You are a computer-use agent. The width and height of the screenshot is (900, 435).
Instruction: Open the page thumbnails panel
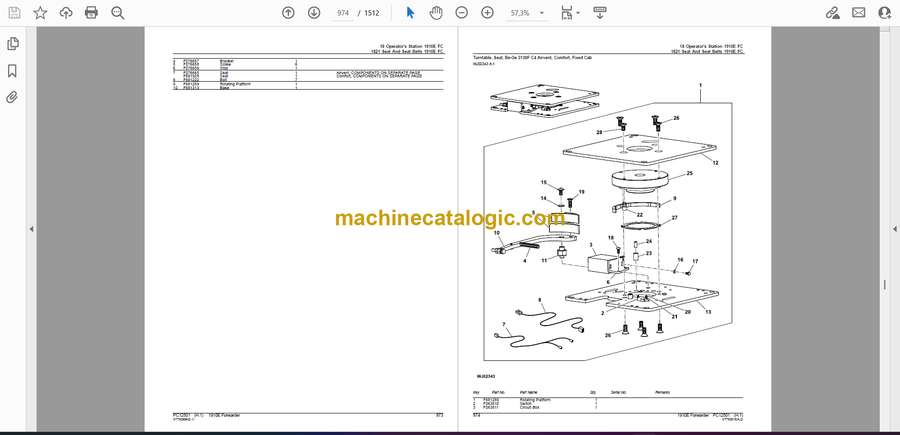(x=12, y=44)
